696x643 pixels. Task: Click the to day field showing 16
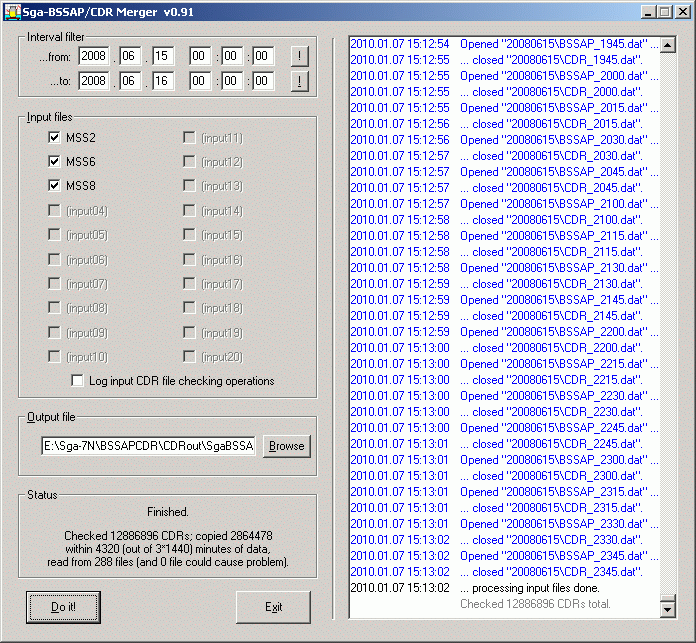coord(163,81)
